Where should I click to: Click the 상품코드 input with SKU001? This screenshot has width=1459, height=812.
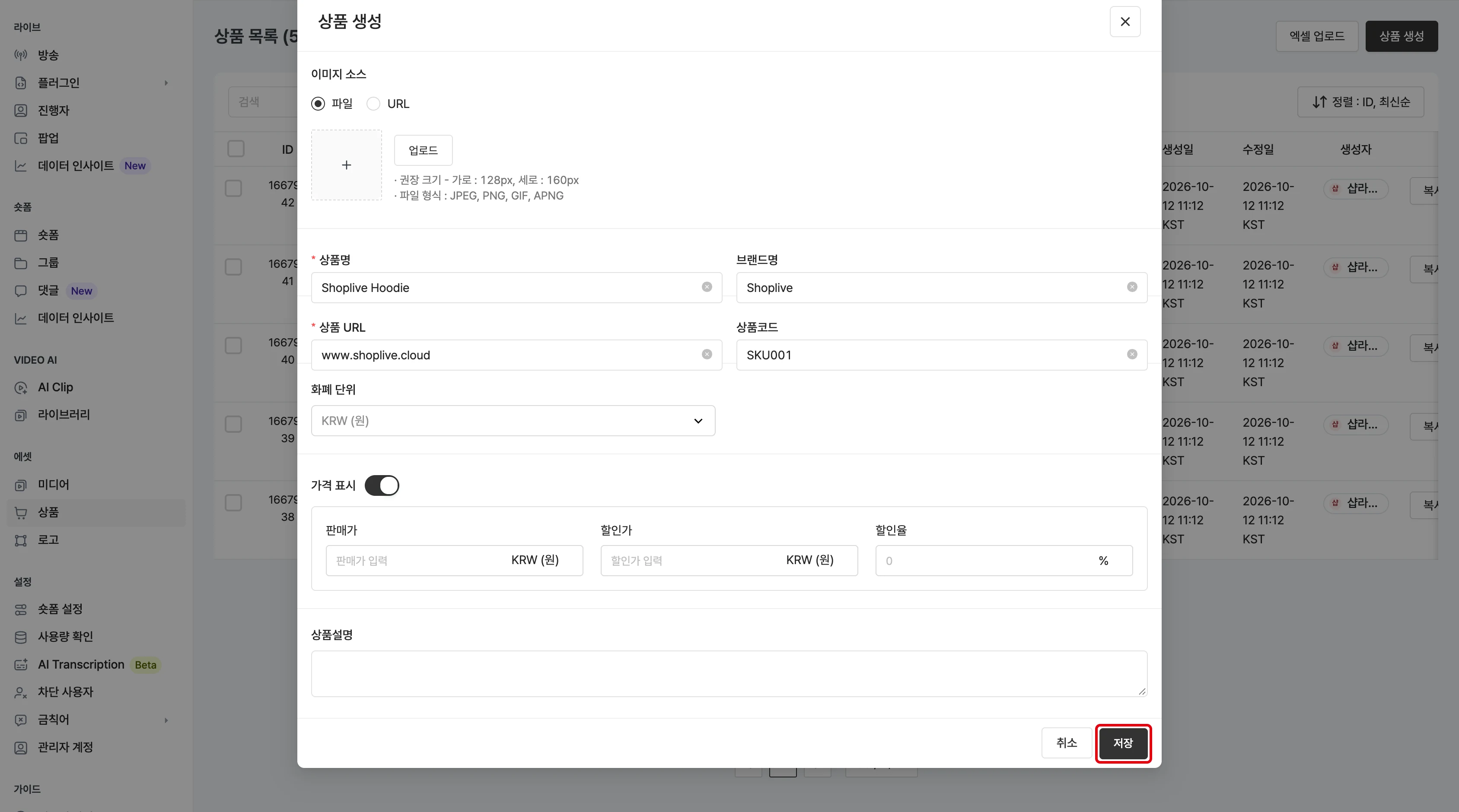pos(942,355)
